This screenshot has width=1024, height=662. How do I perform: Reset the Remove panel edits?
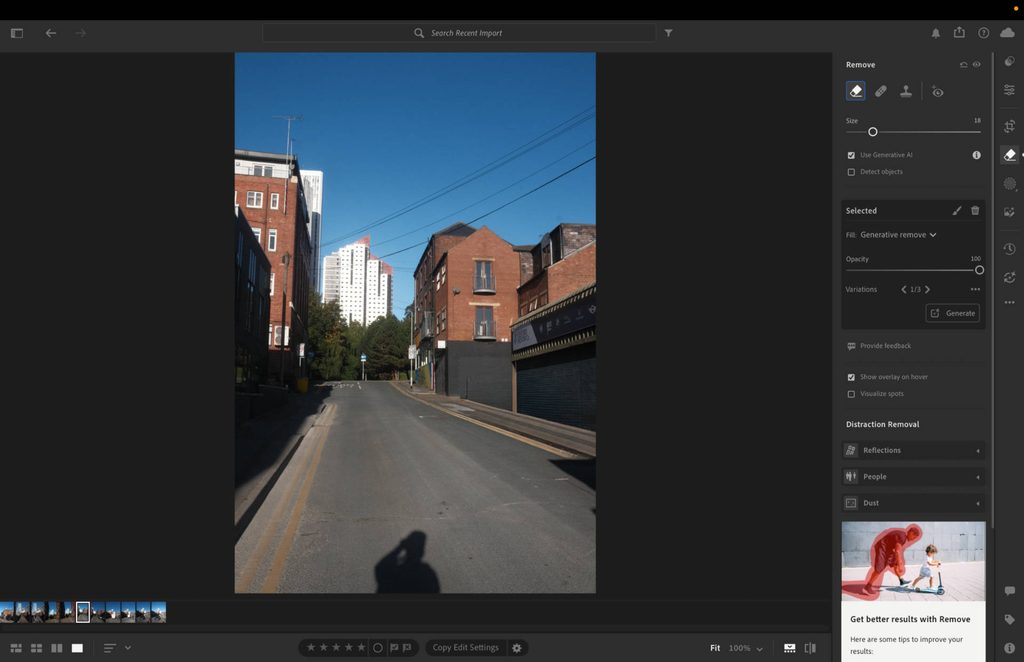[963, 65]
